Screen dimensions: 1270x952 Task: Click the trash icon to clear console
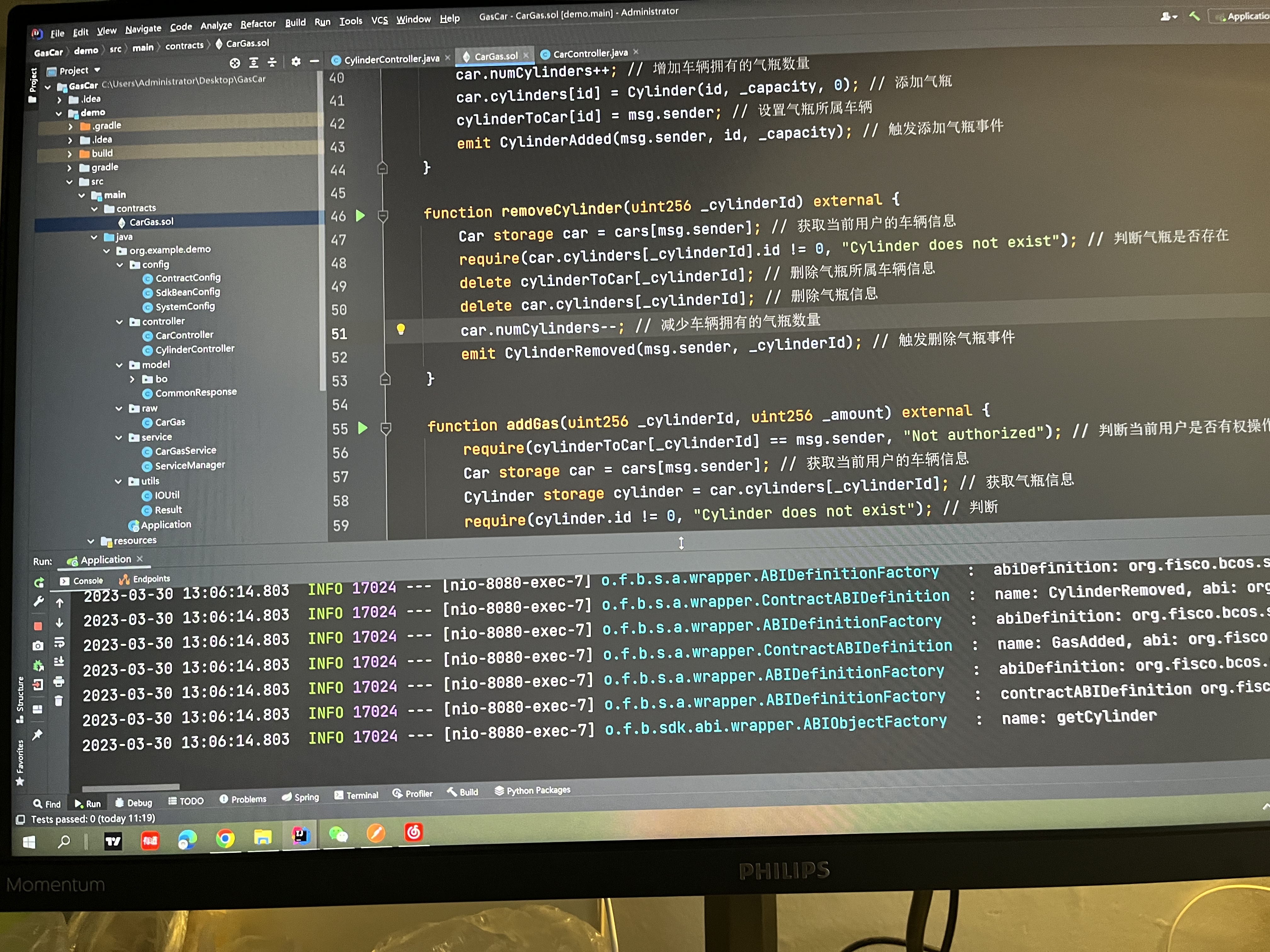[x=59, y=701]
